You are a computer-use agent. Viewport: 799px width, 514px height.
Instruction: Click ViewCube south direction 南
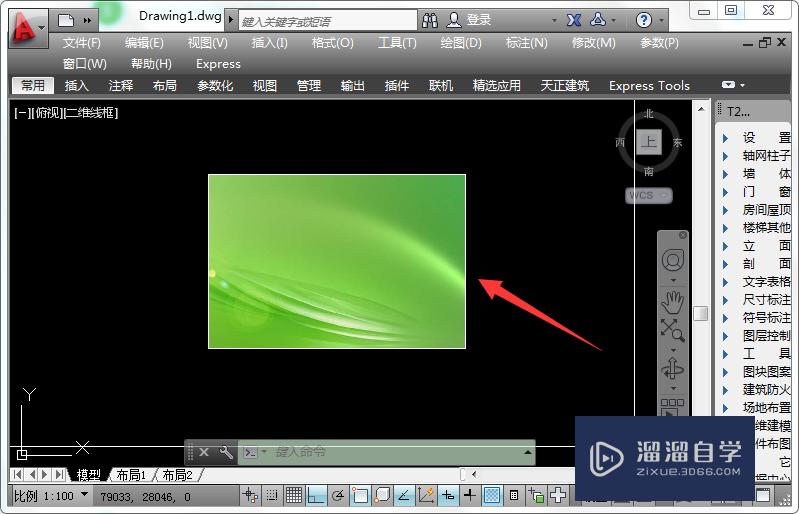click(649, 172)
